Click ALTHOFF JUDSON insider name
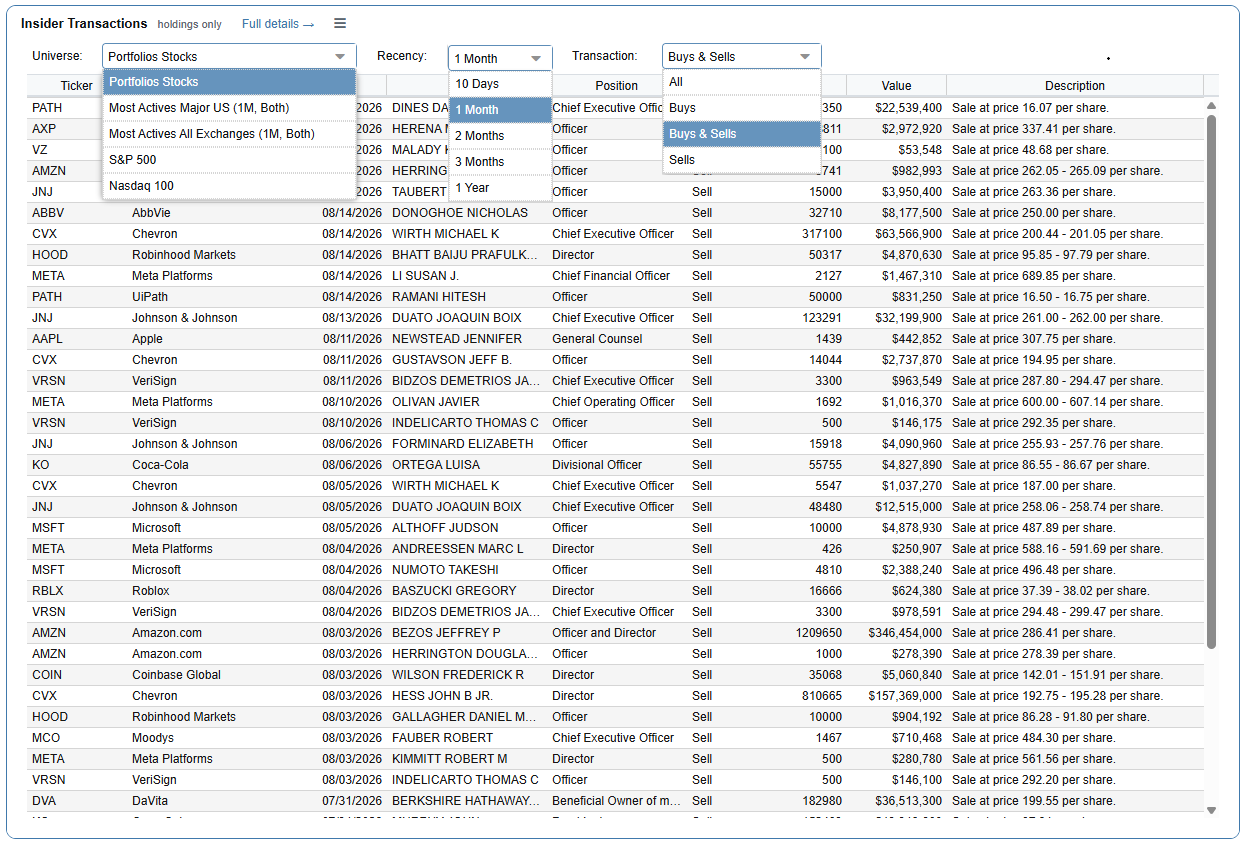The height and width of the screenshot is (841, 1243). pos(445,528)
